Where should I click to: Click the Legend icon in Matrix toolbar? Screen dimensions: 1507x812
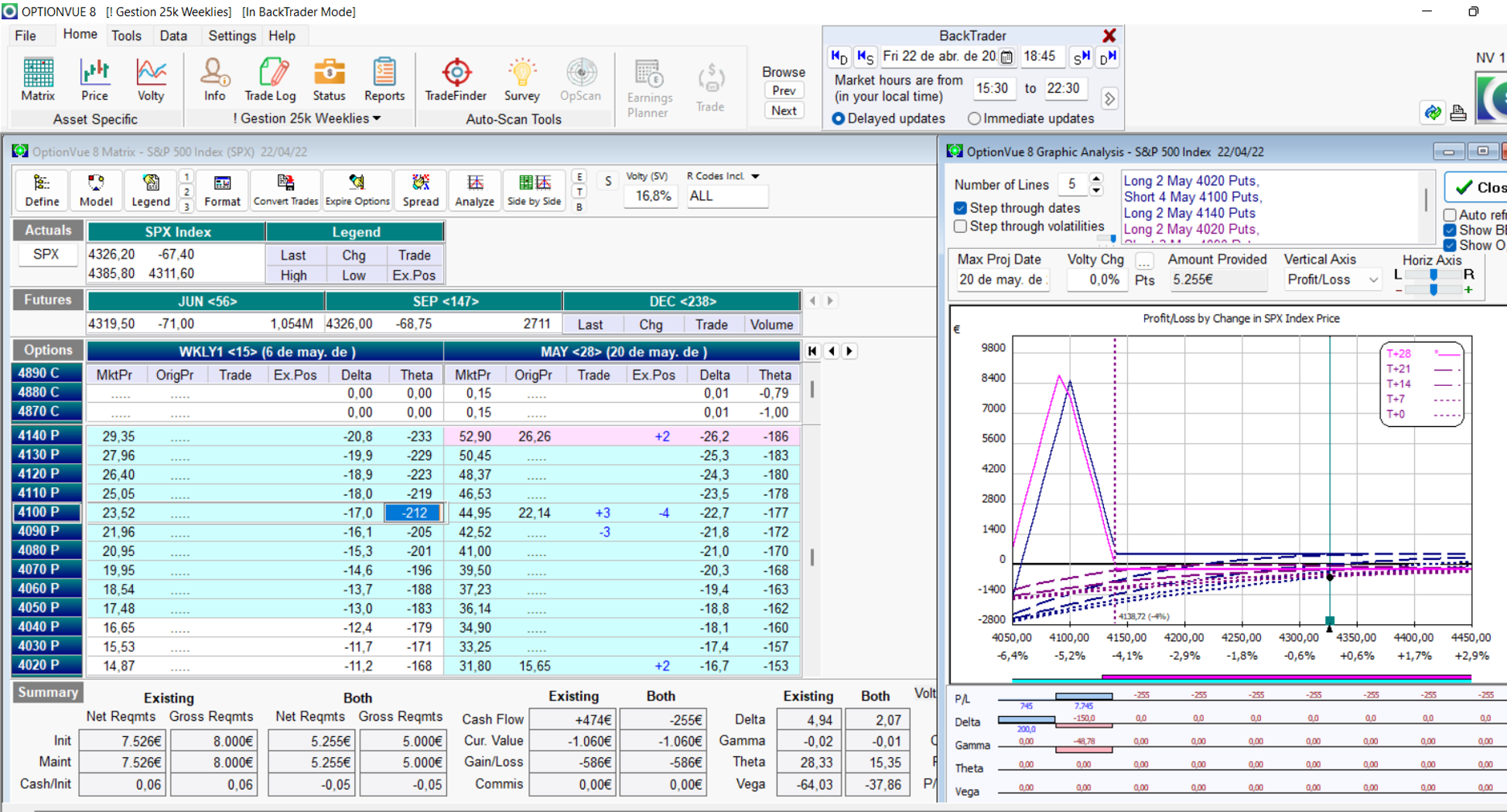[x=151, y=190]
